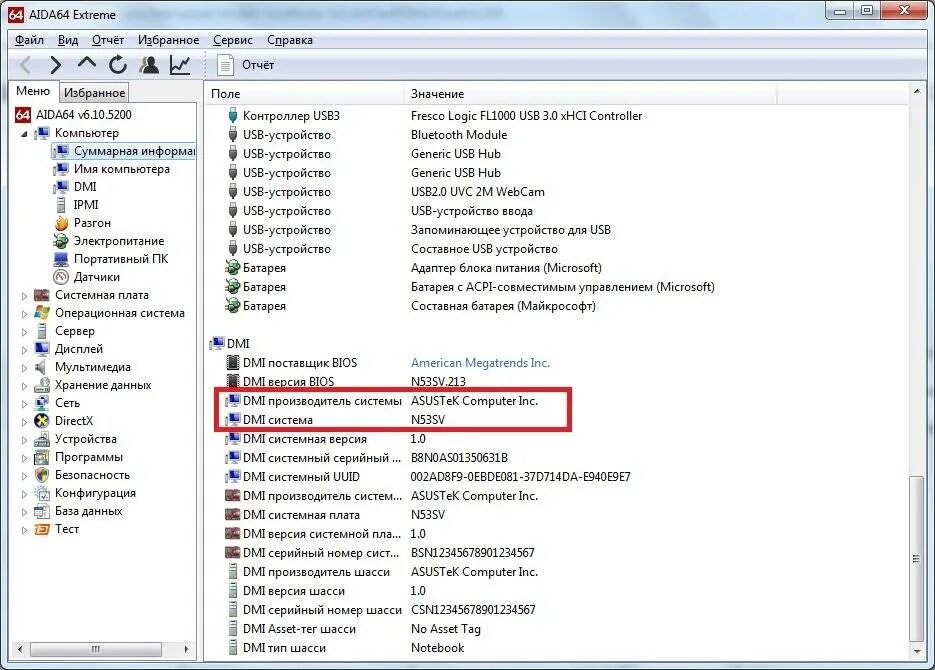The width and height of the screenshot is (935, 670).
Task: Open the user manager toolbar icon
Action: [149, 64]
